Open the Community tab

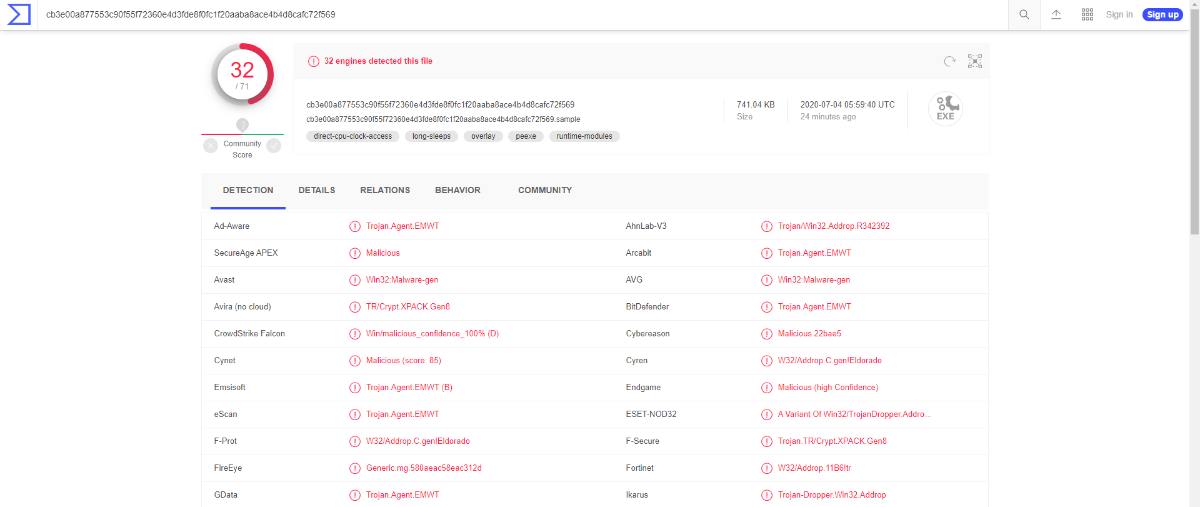(545, 190)
